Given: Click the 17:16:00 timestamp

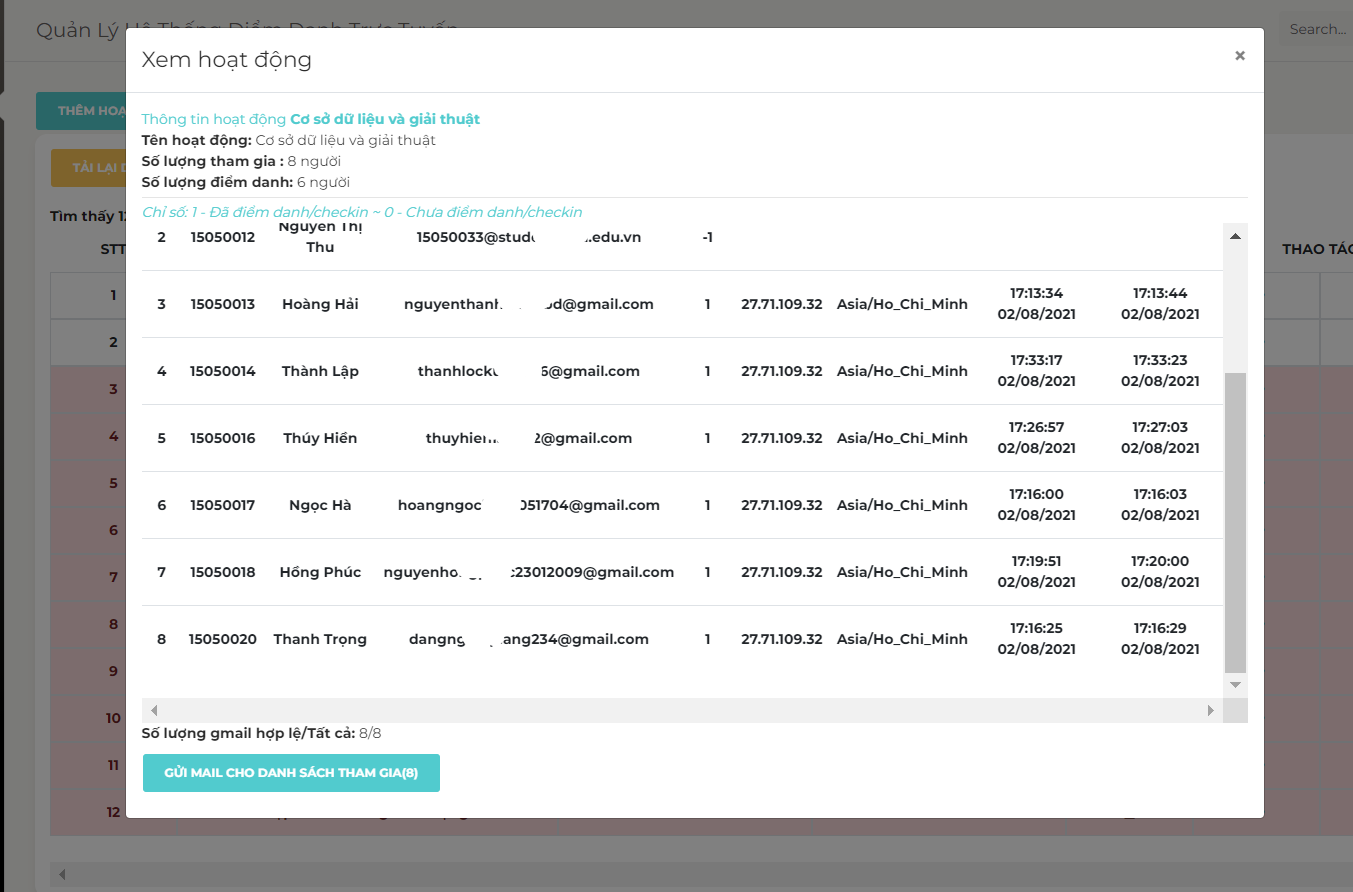Looking at the screenshot, I should [1037, 494].
